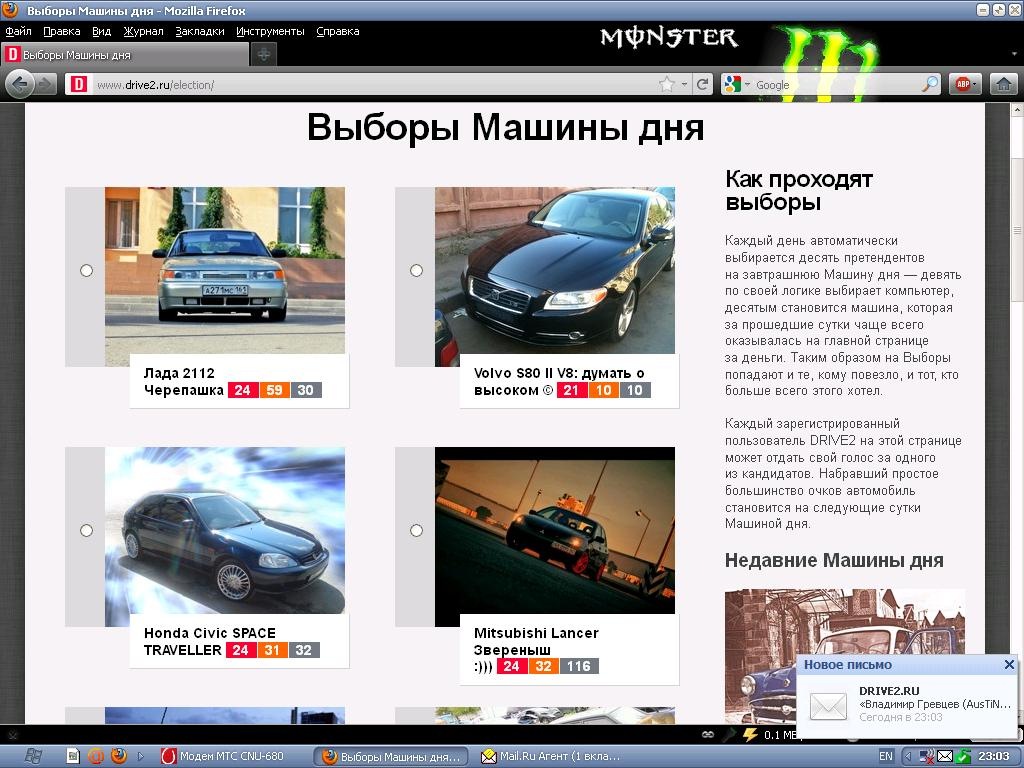The image size is (1024, 768).
Task: Click the lightning bolt status bar icon
Action: pos(750,735)
